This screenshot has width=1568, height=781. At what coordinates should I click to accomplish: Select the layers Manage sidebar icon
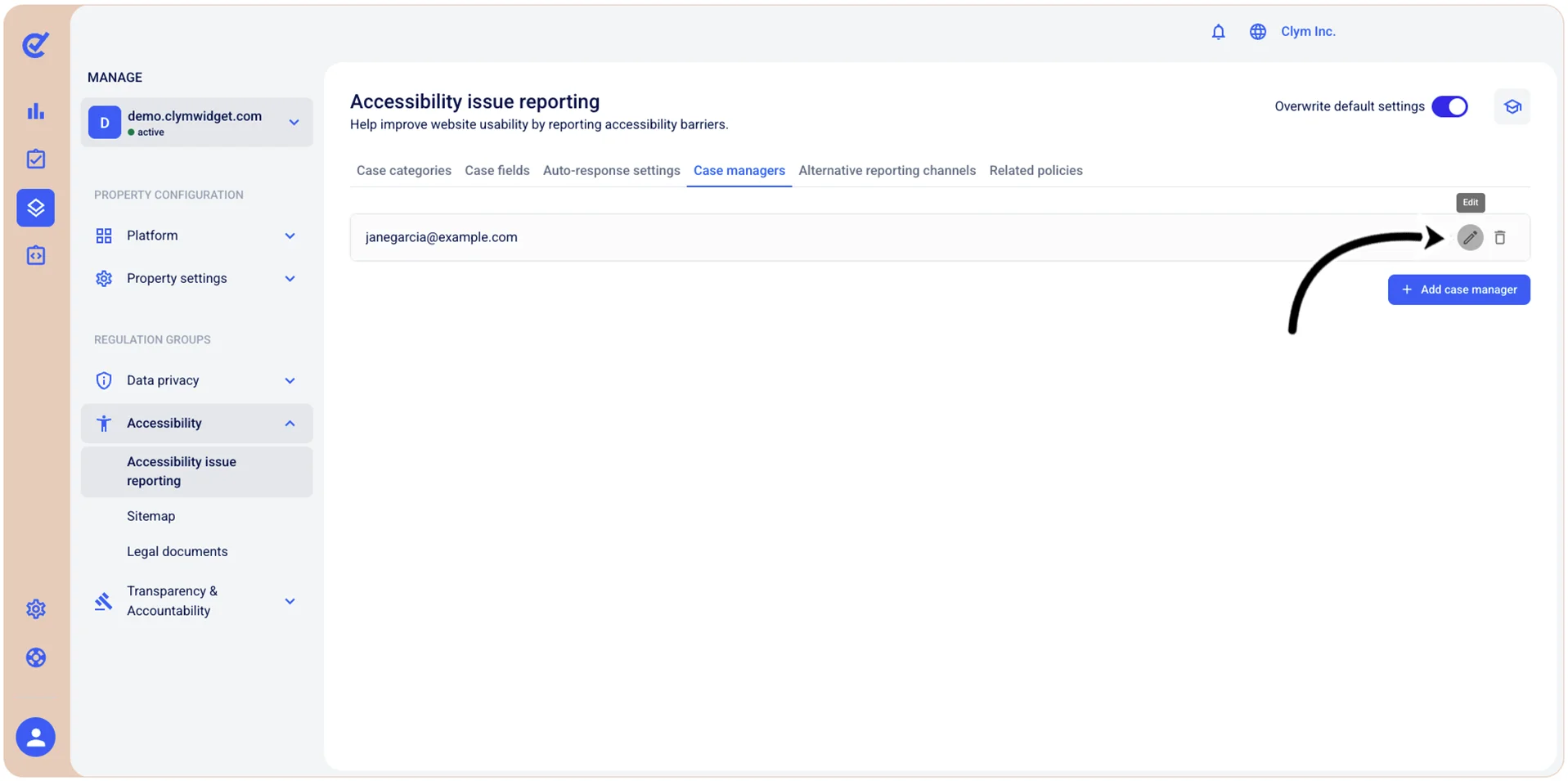pyautogui.click(x=35, y=208)
